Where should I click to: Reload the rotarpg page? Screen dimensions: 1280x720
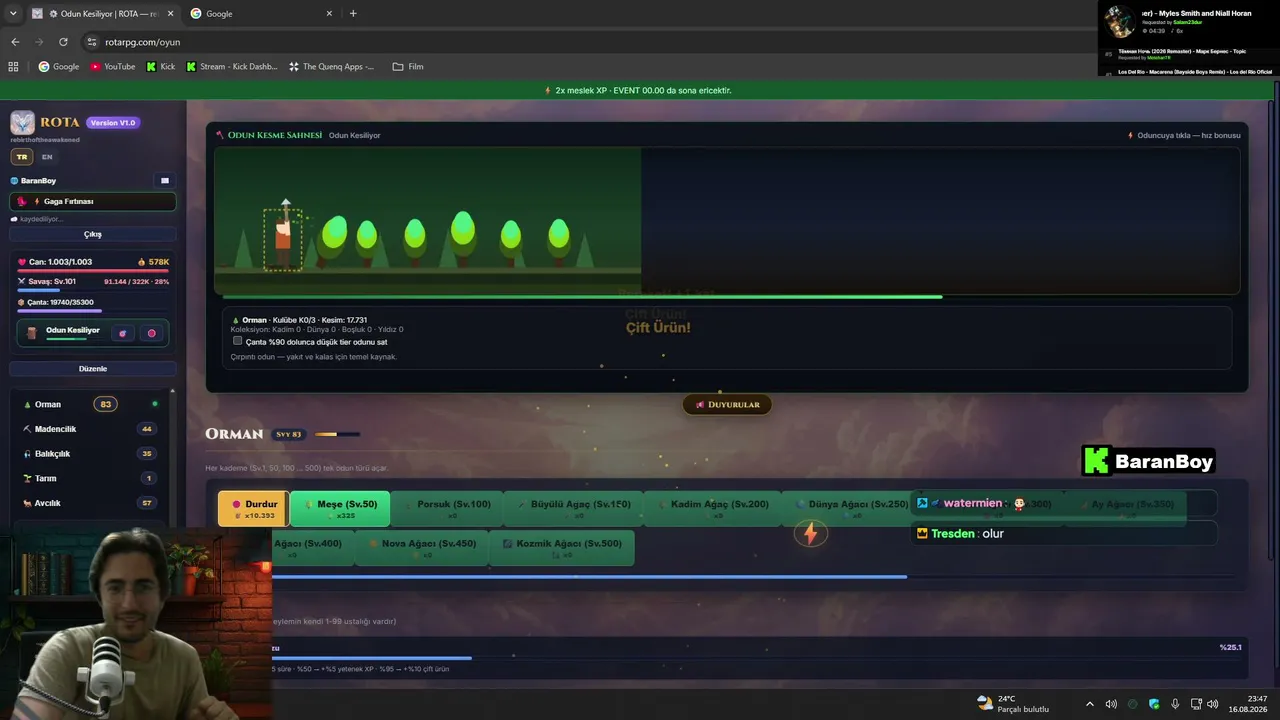[63, 42]
